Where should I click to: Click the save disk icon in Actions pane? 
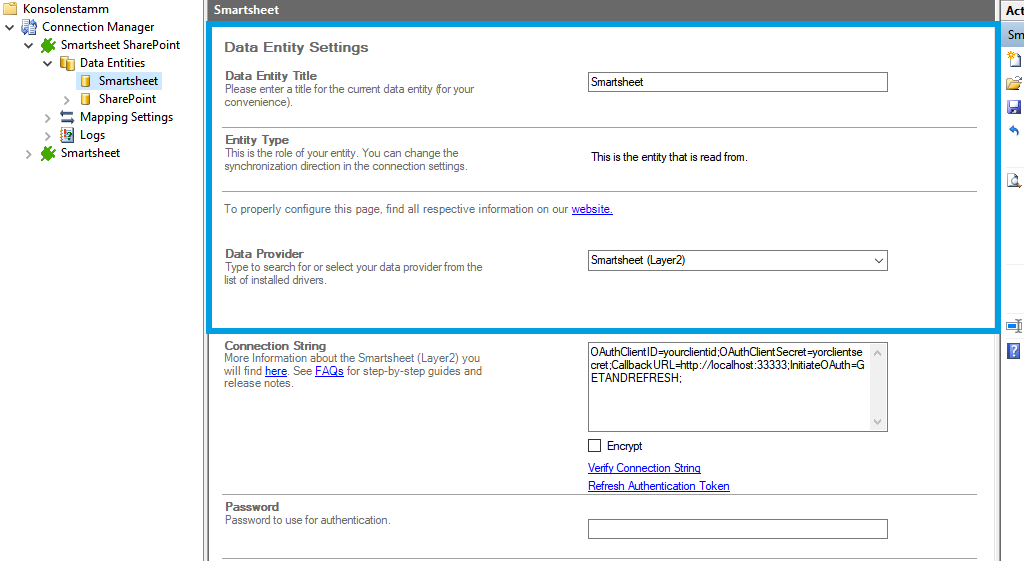(x=1014, y=107)
